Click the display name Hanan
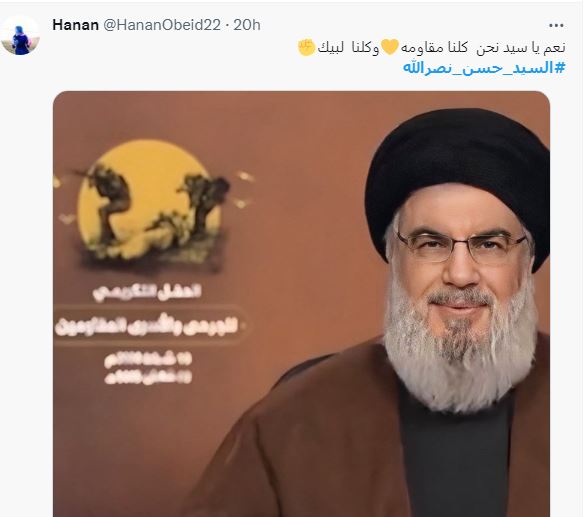The height and width of the screenshot is (517, 584). click(x=75, y=25)
